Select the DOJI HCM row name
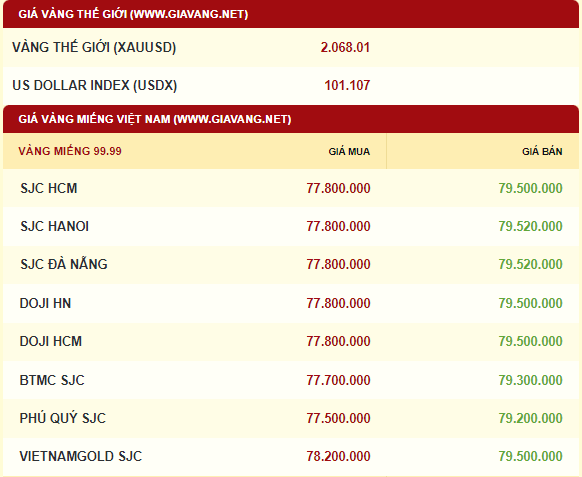 pyautogui.click(x=50, y=342)
